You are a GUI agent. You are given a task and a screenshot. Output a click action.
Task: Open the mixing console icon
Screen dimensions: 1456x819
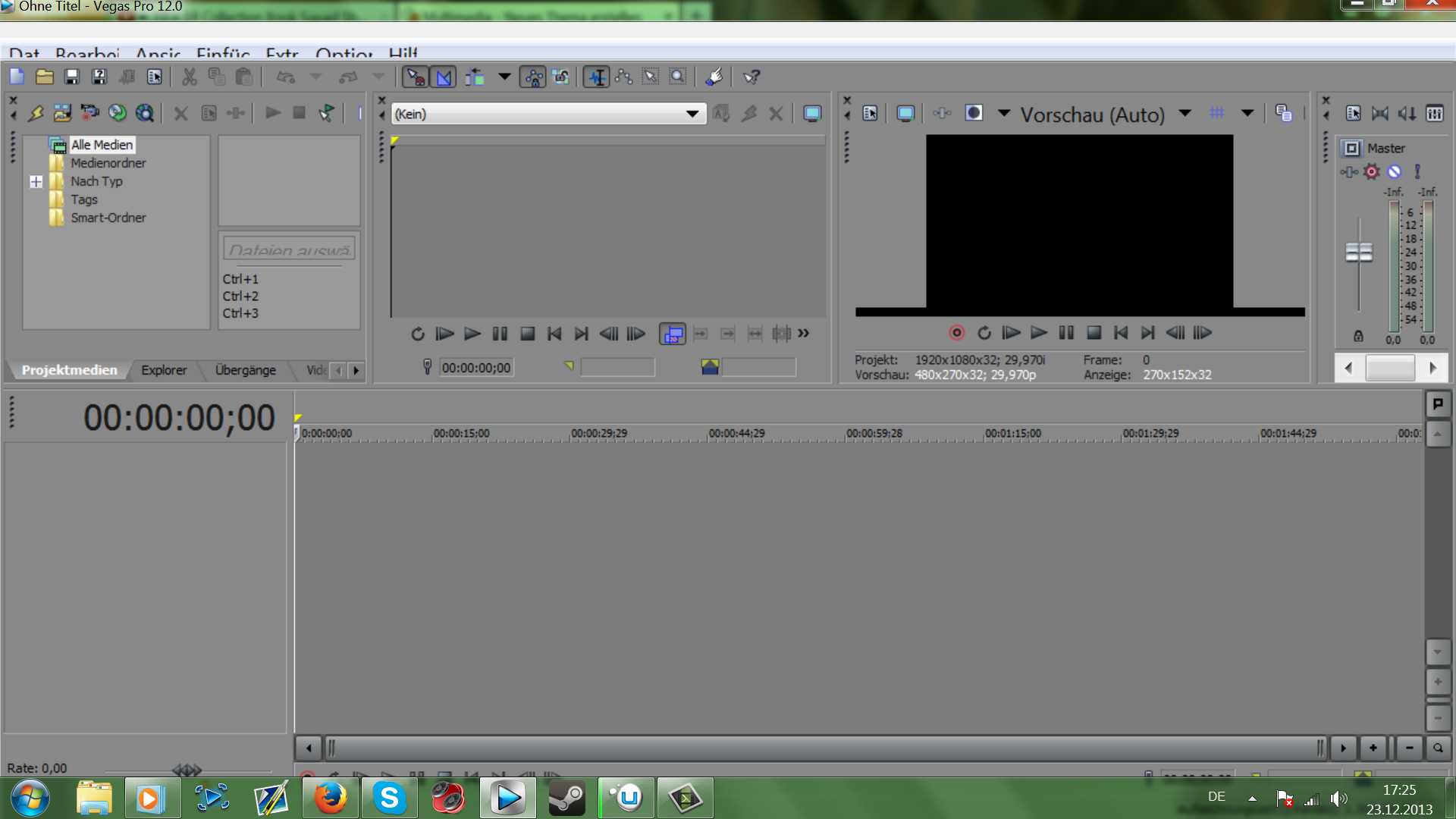tap(1434, 114)
